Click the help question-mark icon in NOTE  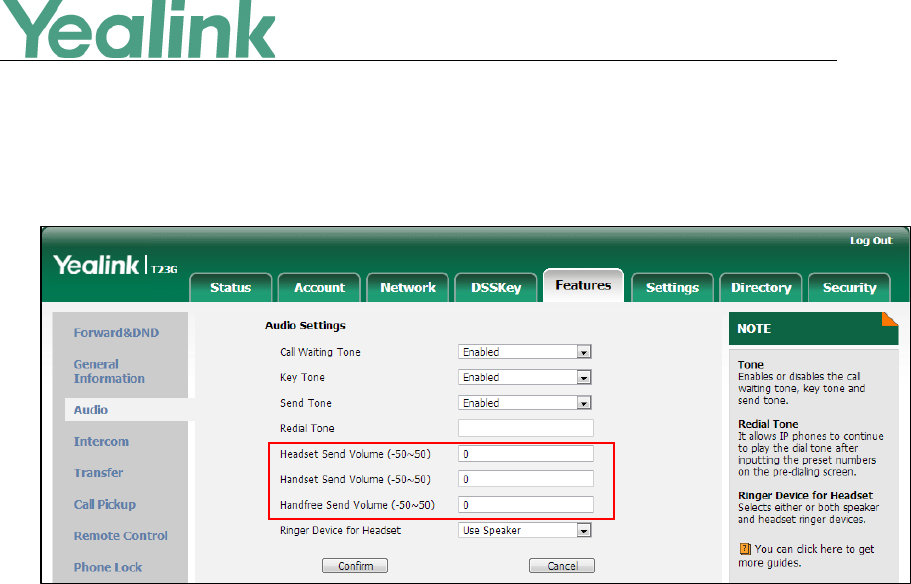click(745, 549)
